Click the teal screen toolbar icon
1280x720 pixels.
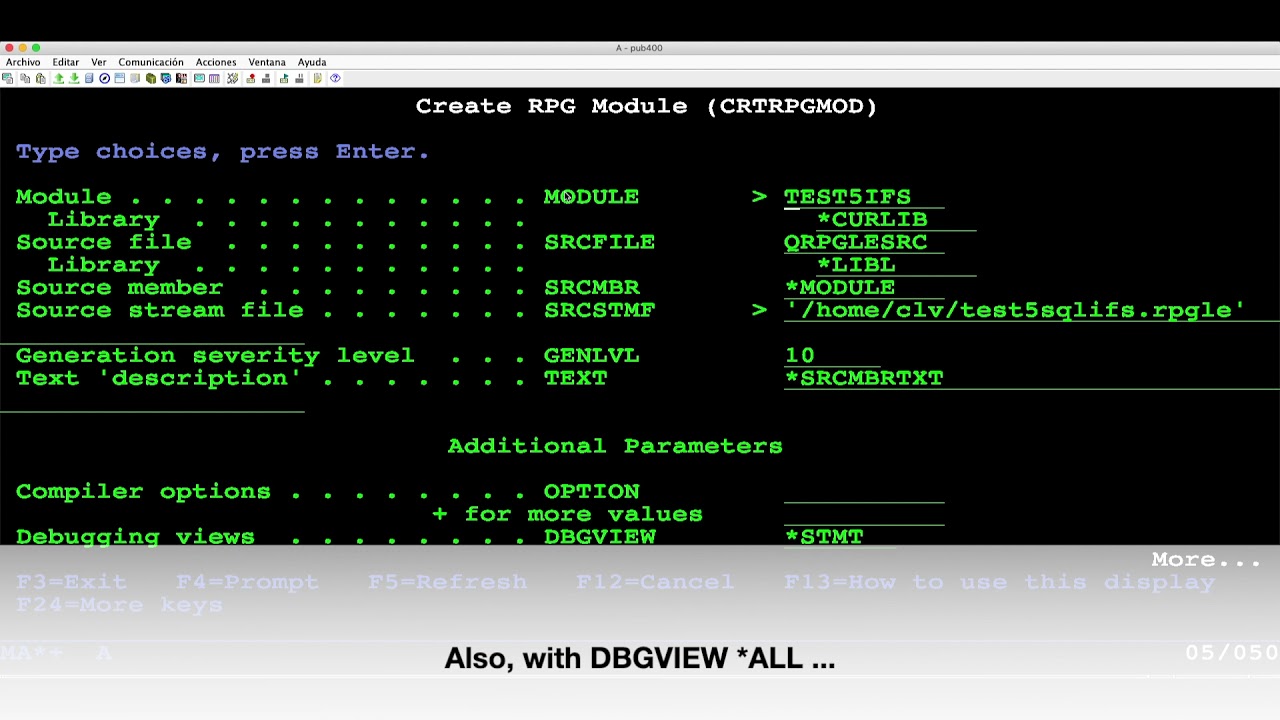(x=199, y=78)
